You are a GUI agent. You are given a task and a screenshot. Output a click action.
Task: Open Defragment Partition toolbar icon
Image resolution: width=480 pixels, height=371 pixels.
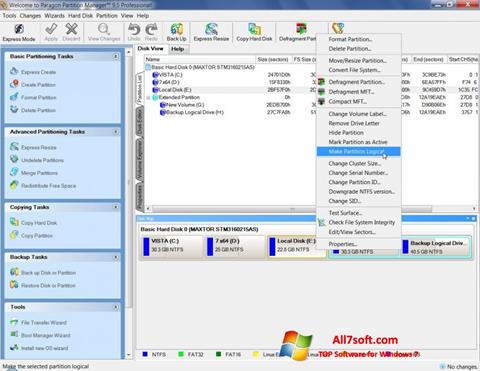pos(301,29)
